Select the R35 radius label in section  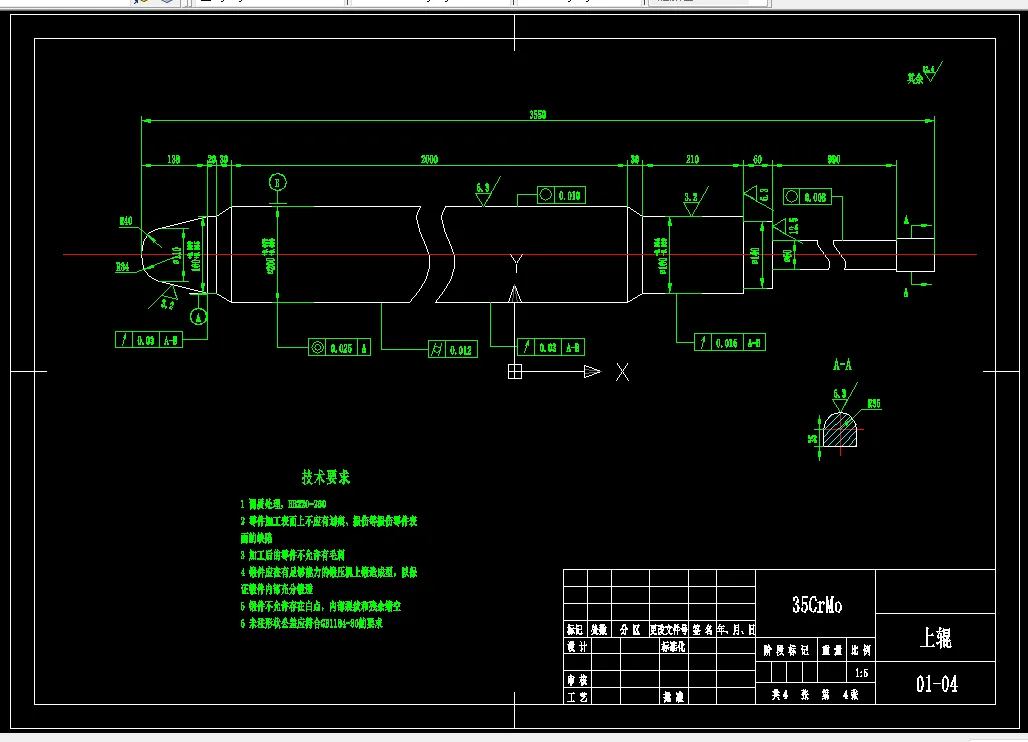point(874,404)
